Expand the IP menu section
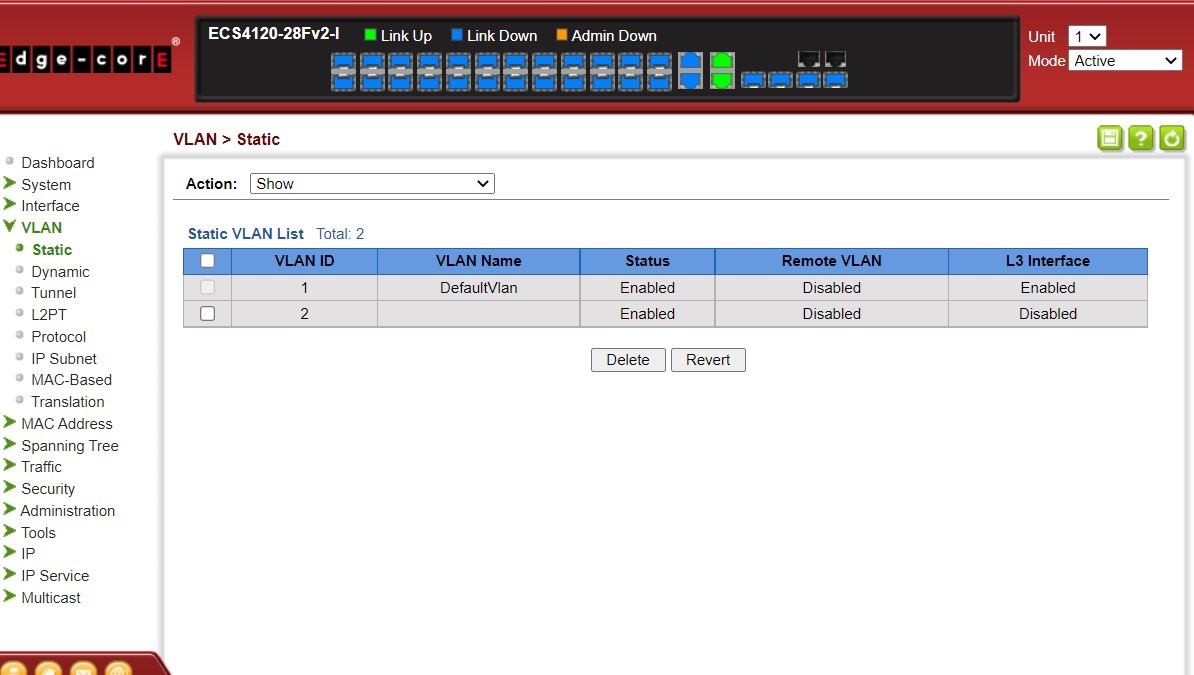The height and width of the screenshot is (675, 1194). (x=27, y=554)
